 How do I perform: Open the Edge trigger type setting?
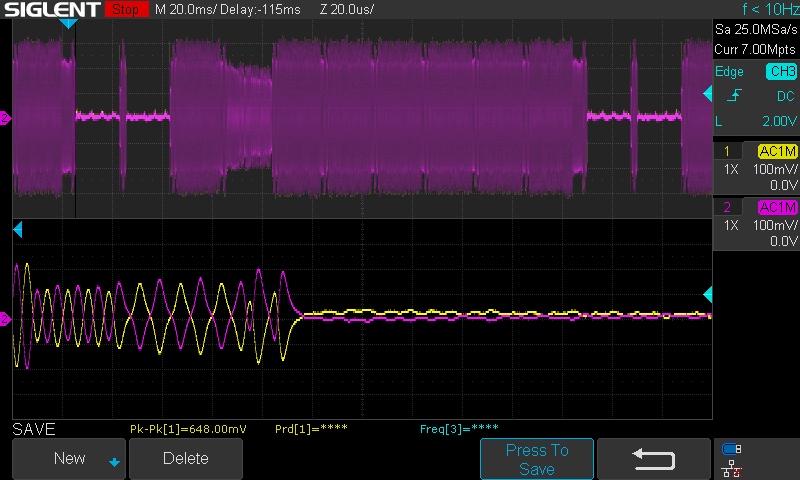(x=729, y=72)
